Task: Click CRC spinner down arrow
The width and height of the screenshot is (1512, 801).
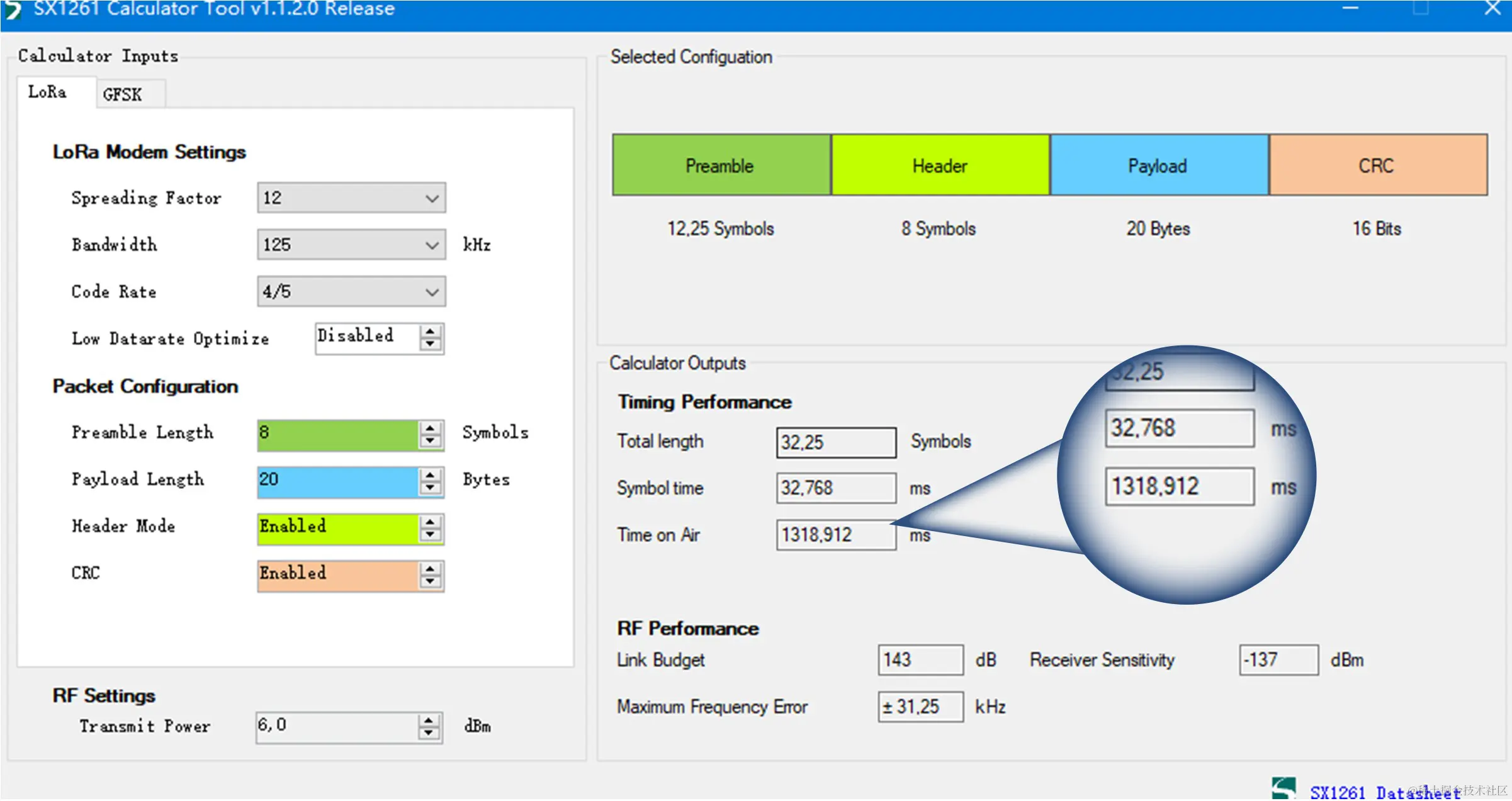Action: tap(431, 582)
